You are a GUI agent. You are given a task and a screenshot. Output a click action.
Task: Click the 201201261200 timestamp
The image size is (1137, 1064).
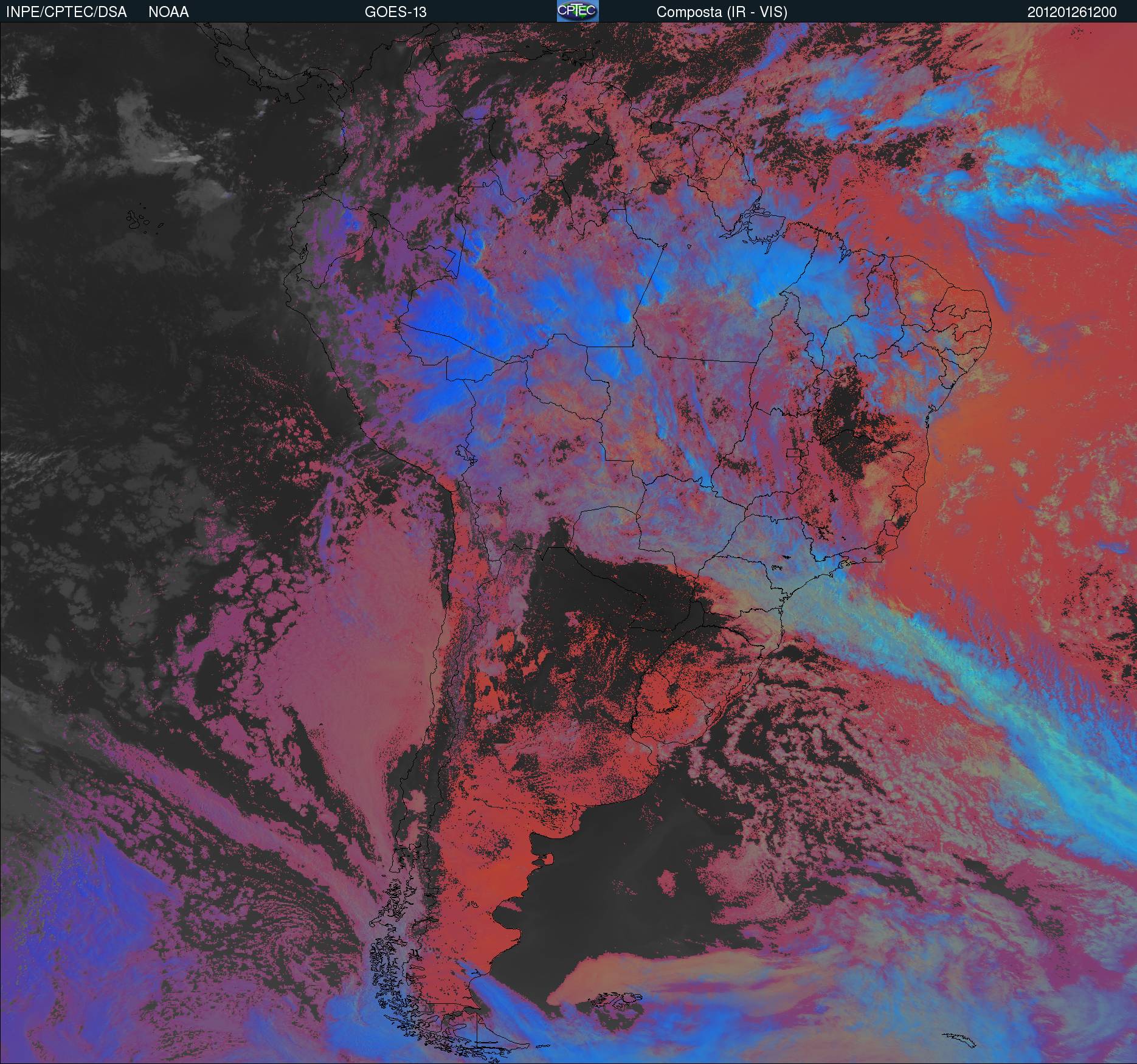(x=1072, y=12)
